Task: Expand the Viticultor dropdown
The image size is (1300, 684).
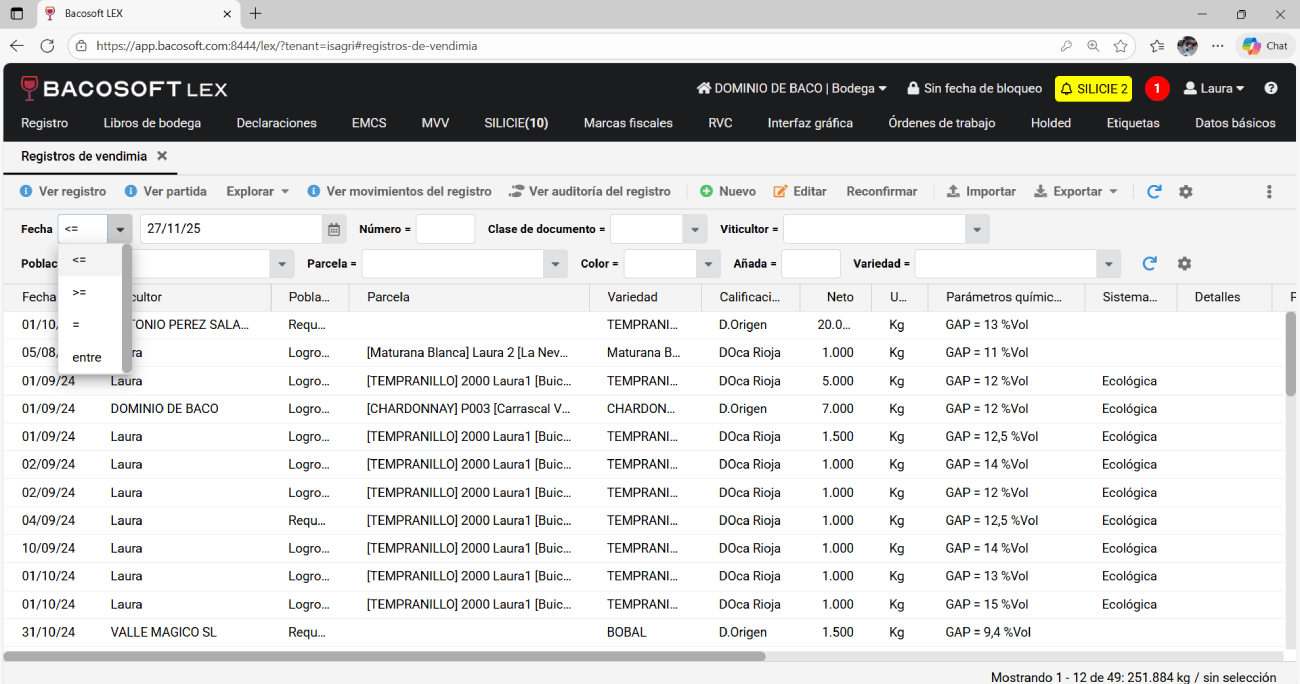Action: pos(977,230)
